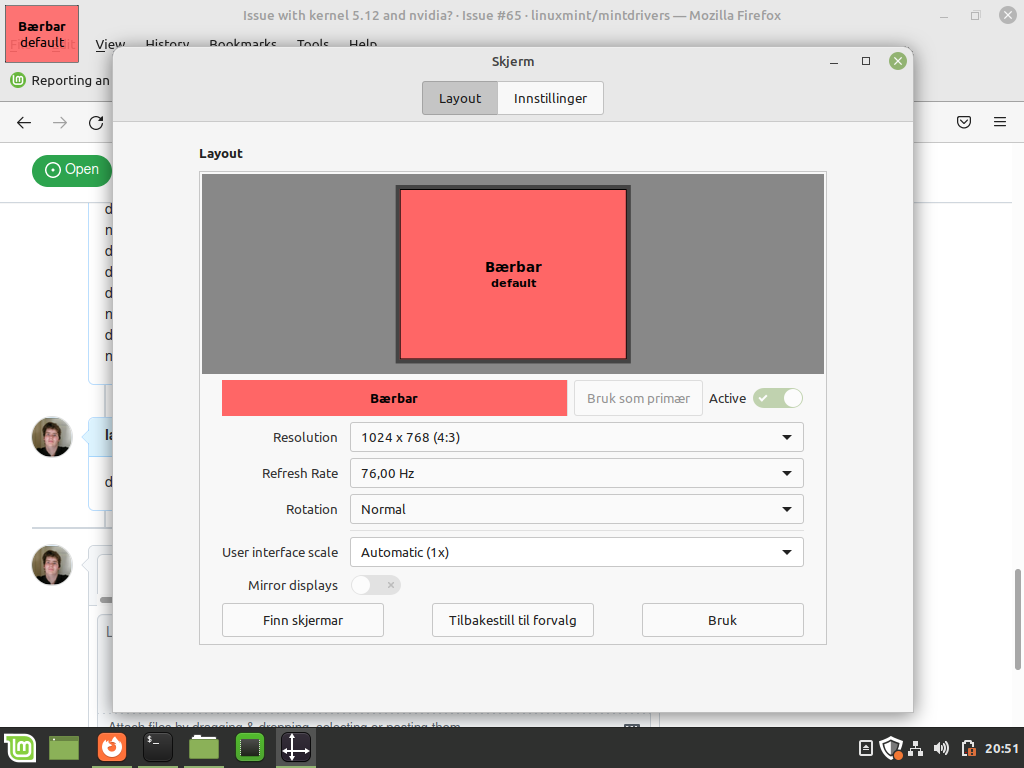Open the Resolution dropdown
Image resolution: width=1024 pixels, height=768 pixels.
pyautogui.click(x=576, y=437)
